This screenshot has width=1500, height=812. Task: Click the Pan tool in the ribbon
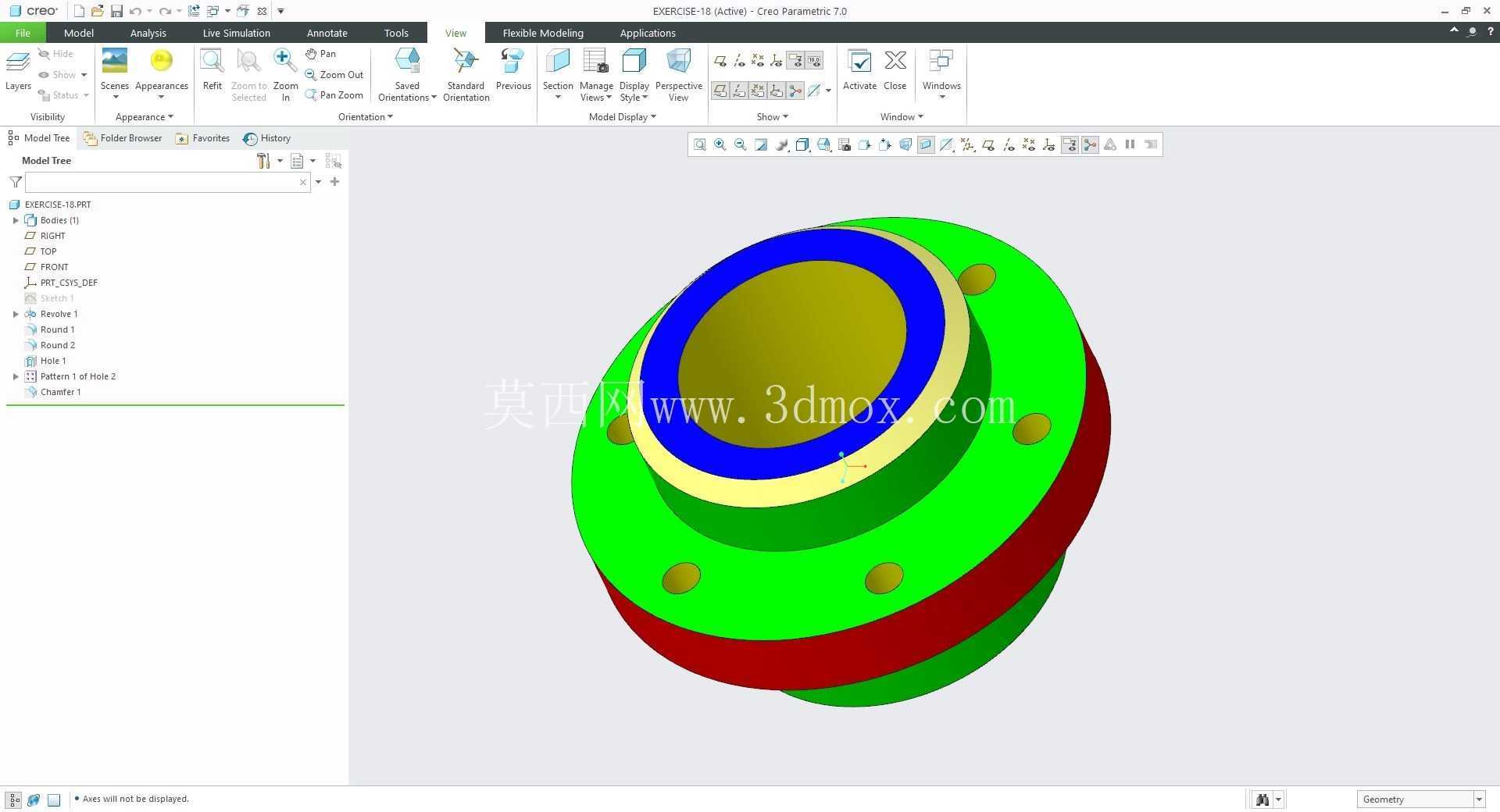click(x=320, y=54)
